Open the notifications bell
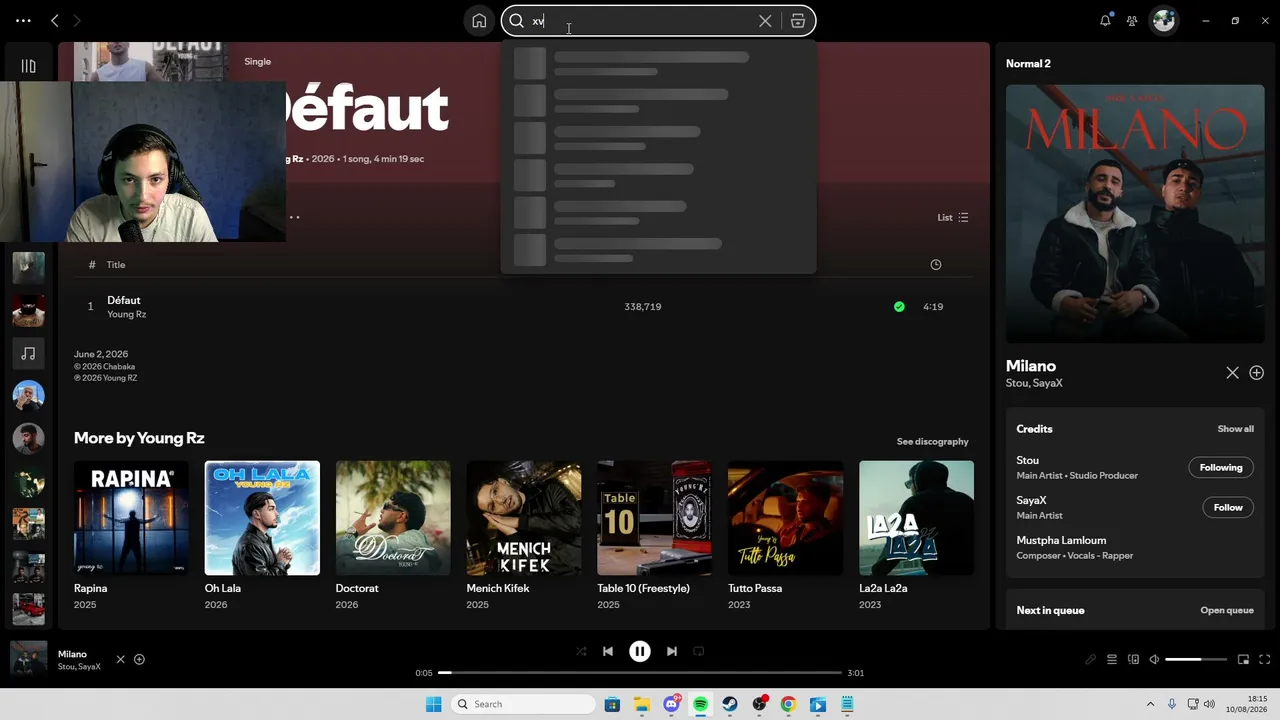 1105,20
